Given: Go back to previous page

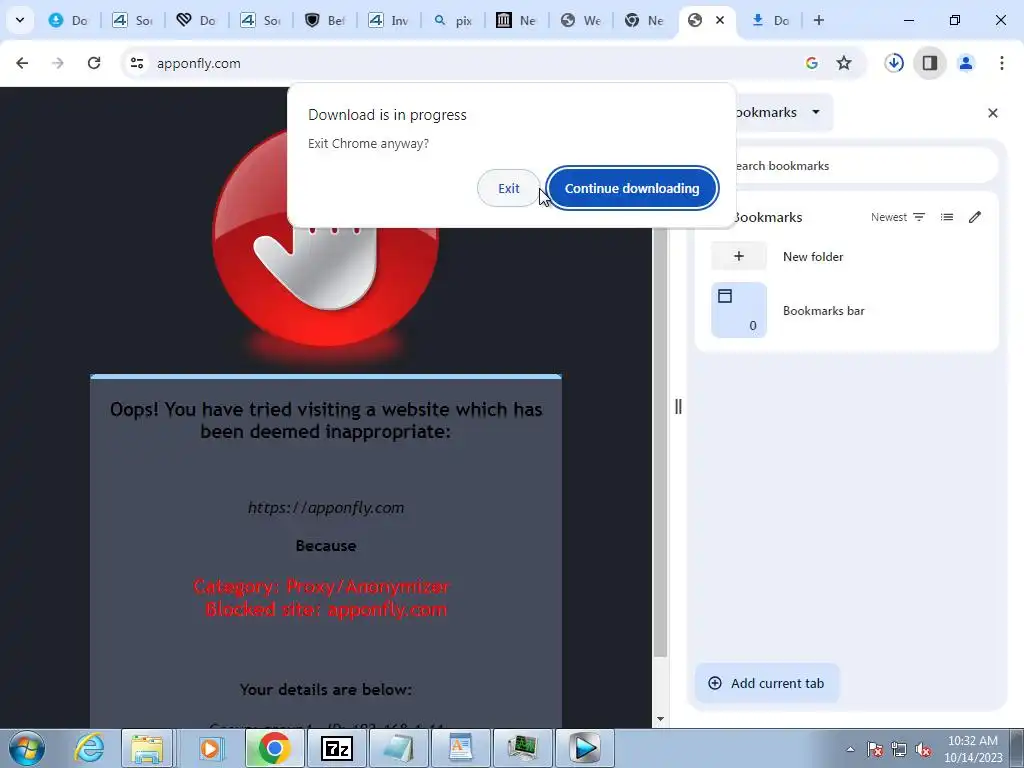Looking at the screenshot, I should (x=22, y=63).
